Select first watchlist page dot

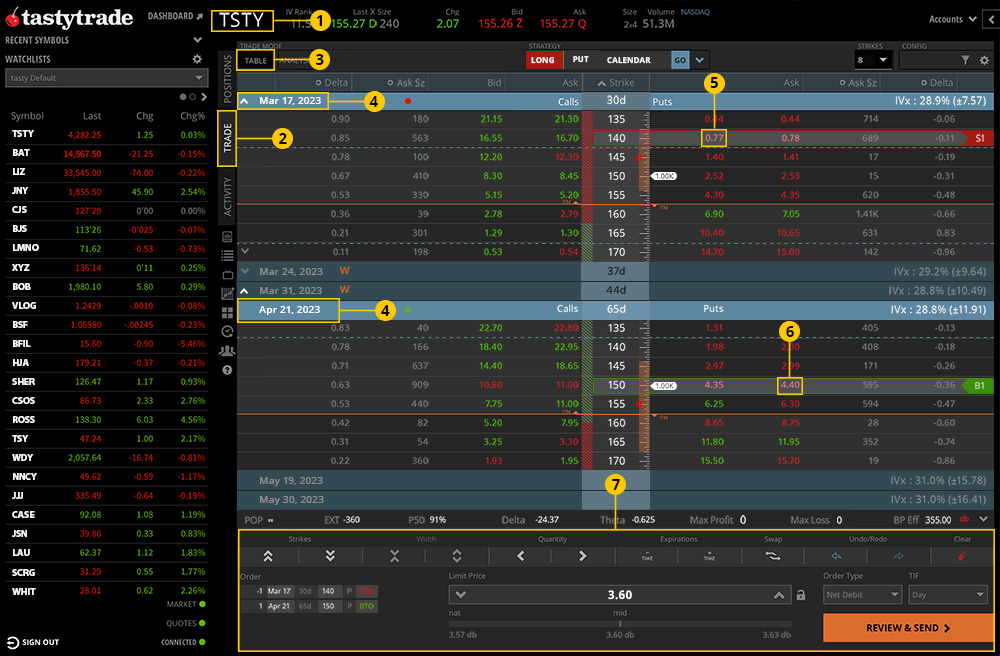tap(183, 97)
